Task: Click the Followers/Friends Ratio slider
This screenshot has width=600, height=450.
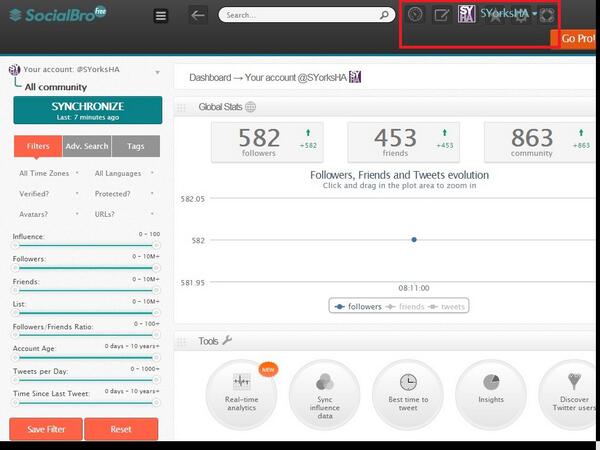Action: 86,335
